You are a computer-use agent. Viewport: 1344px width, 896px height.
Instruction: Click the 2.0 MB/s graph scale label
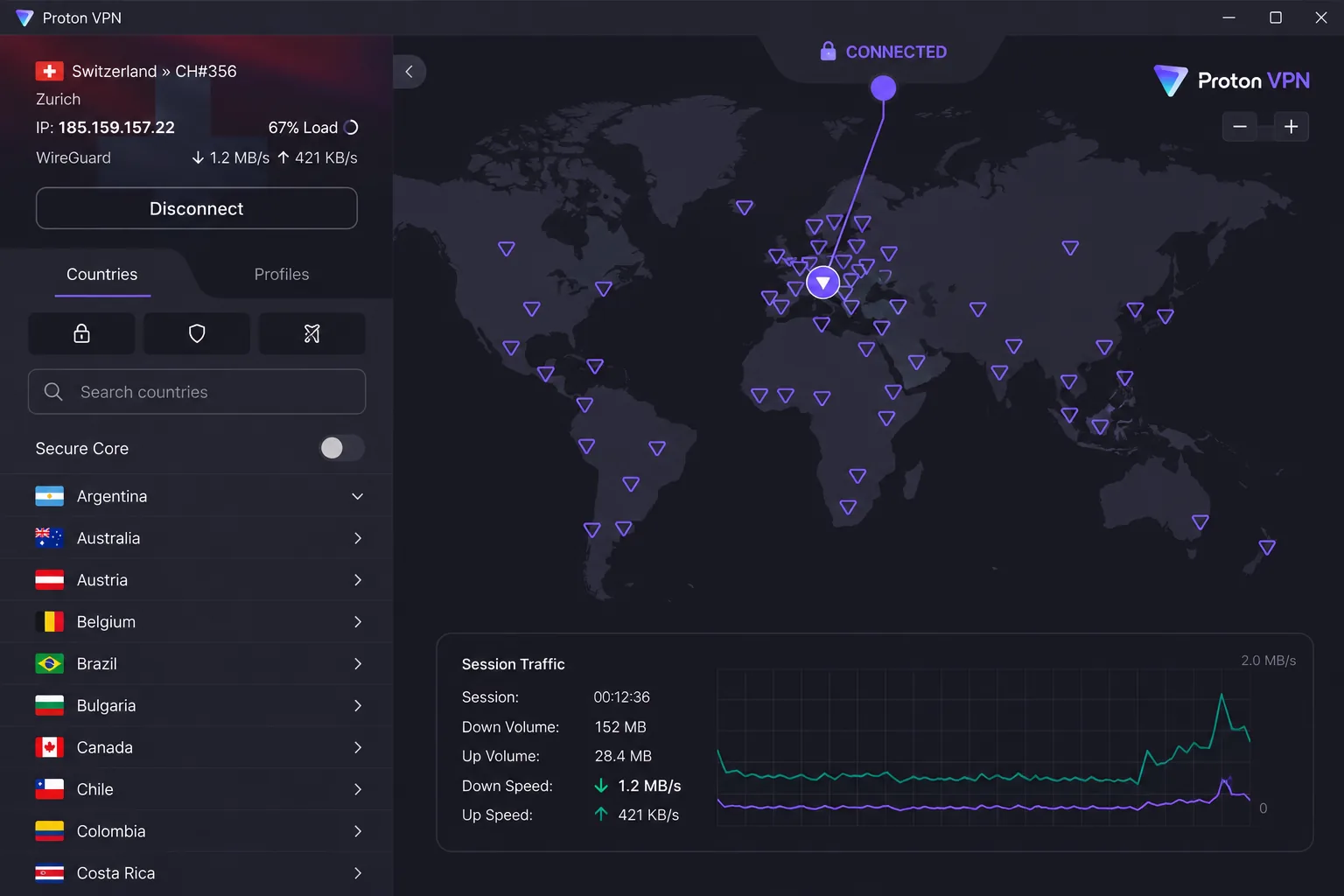(x=1269, y=661)
